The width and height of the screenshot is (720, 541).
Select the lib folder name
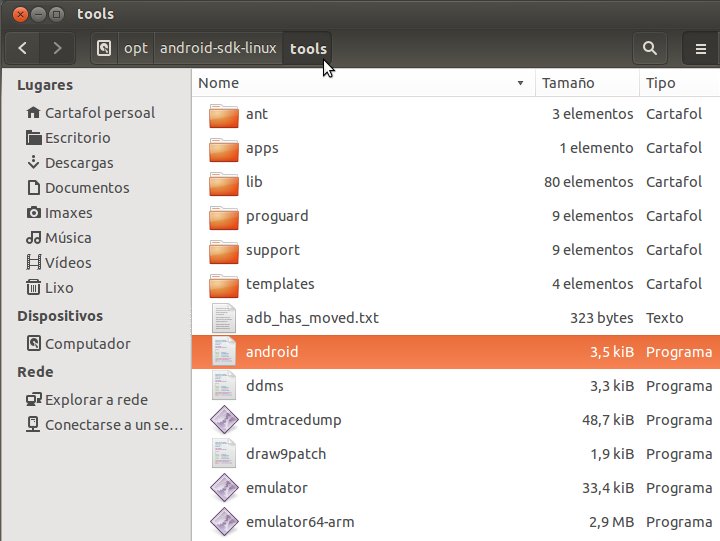tap(254, 182)
